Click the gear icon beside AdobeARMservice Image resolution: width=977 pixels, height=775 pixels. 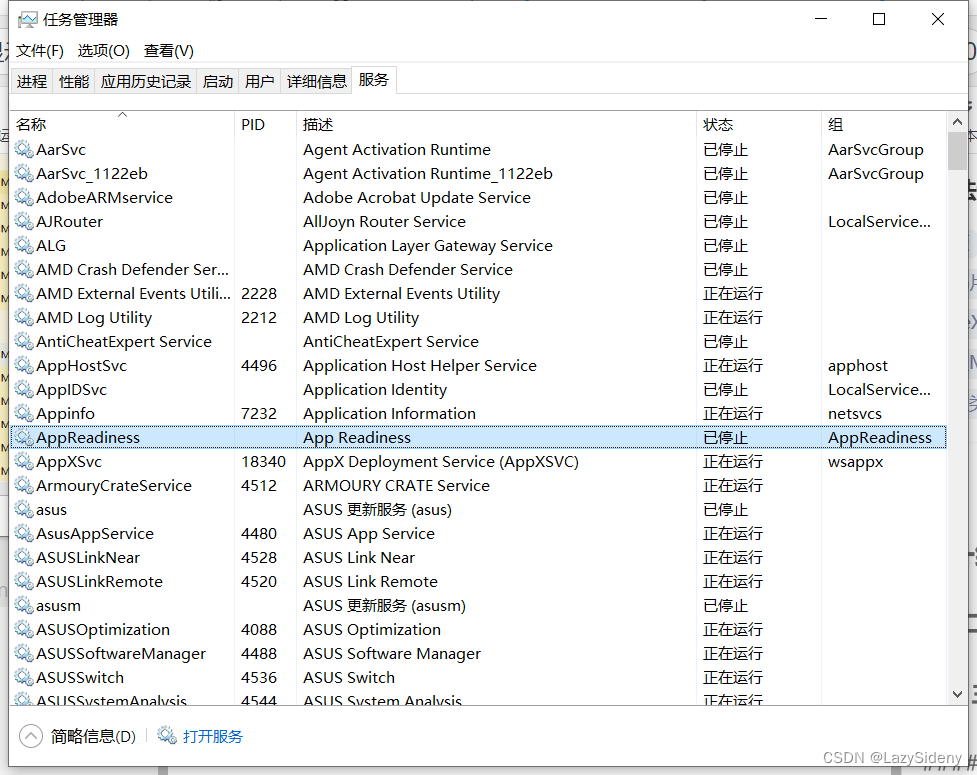(24, 197)
